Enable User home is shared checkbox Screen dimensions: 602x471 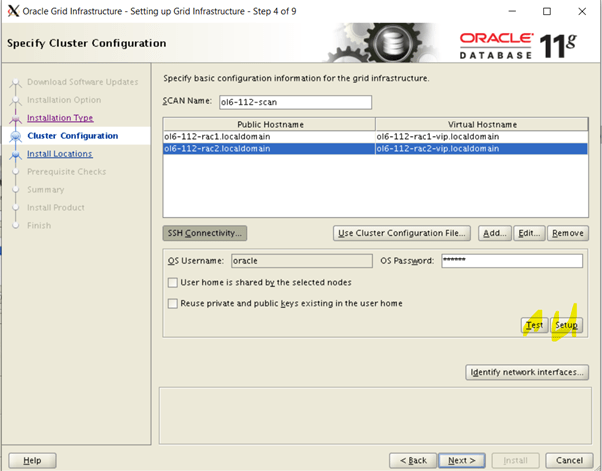[x=173, y=283]
